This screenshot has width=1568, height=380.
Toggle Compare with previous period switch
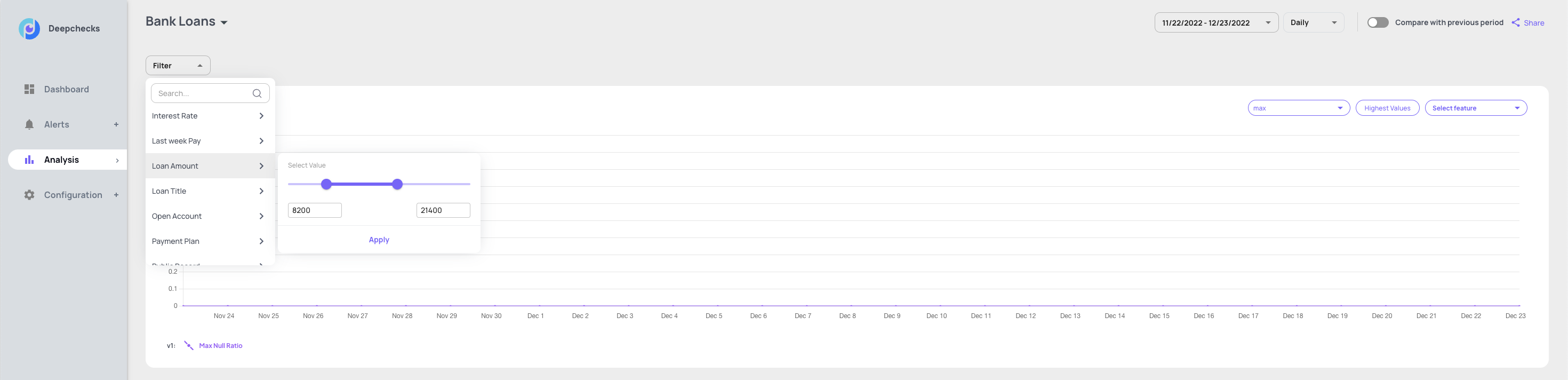(x=1378, y=22)
